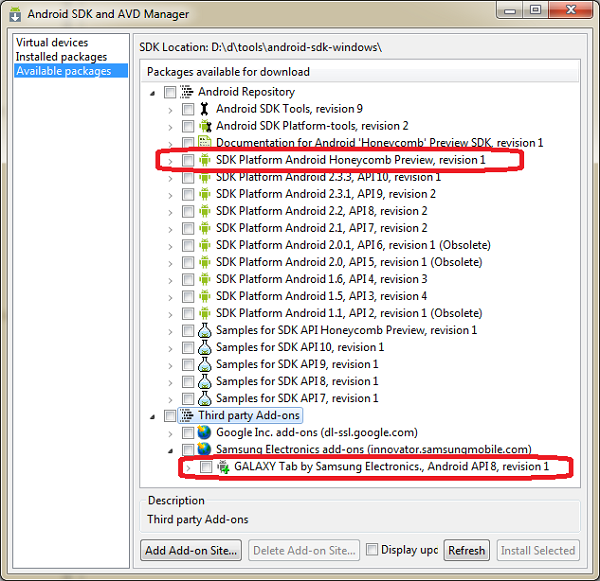
Task: Click the Google Inc. add-ons globe icon
Action: [204, 432]
